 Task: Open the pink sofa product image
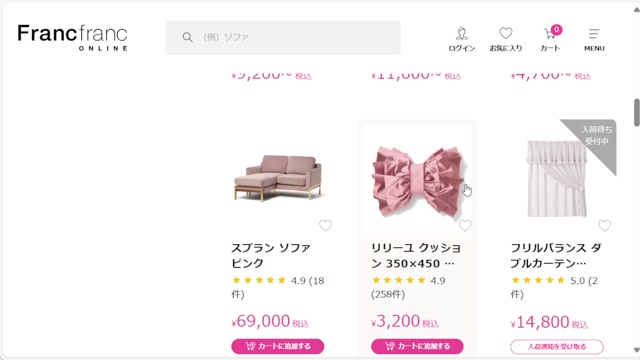click(x=278, y=178)
